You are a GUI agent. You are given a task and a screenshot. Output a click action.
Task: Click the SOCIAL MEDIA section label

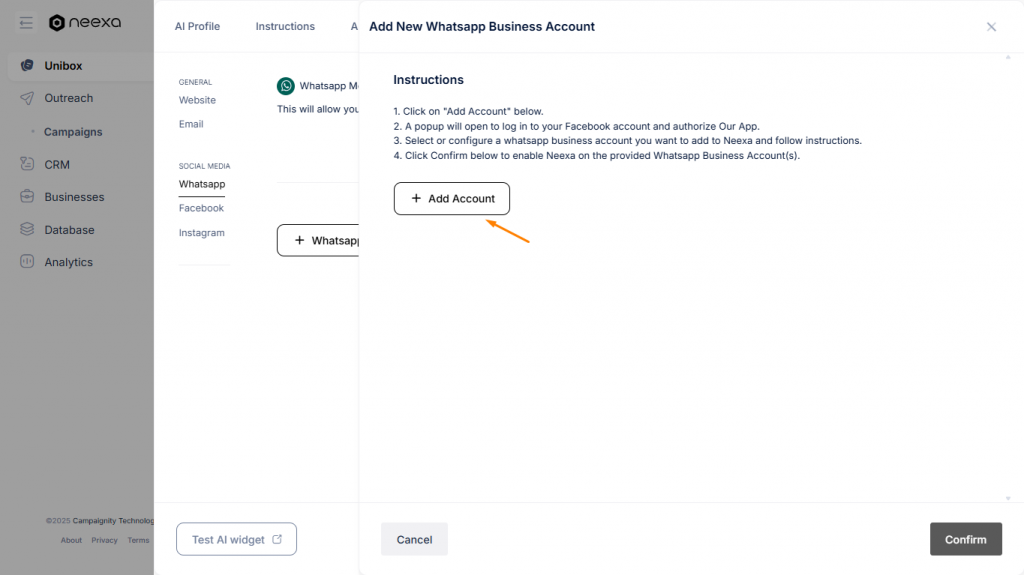tap(204, 166)
